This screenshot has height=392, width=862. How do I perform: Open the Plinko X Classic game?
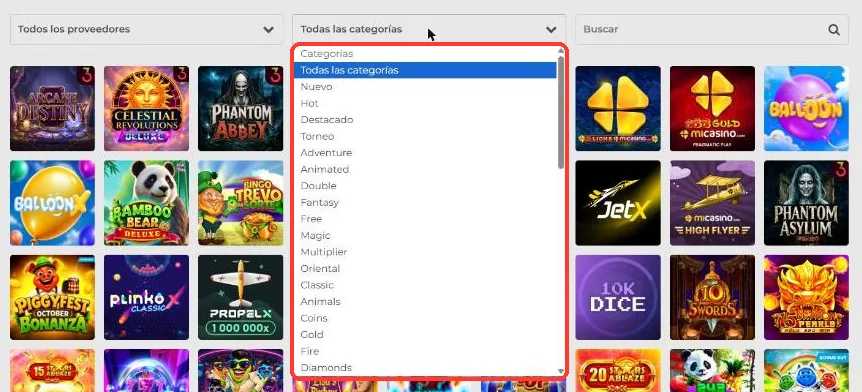(146, 297)
